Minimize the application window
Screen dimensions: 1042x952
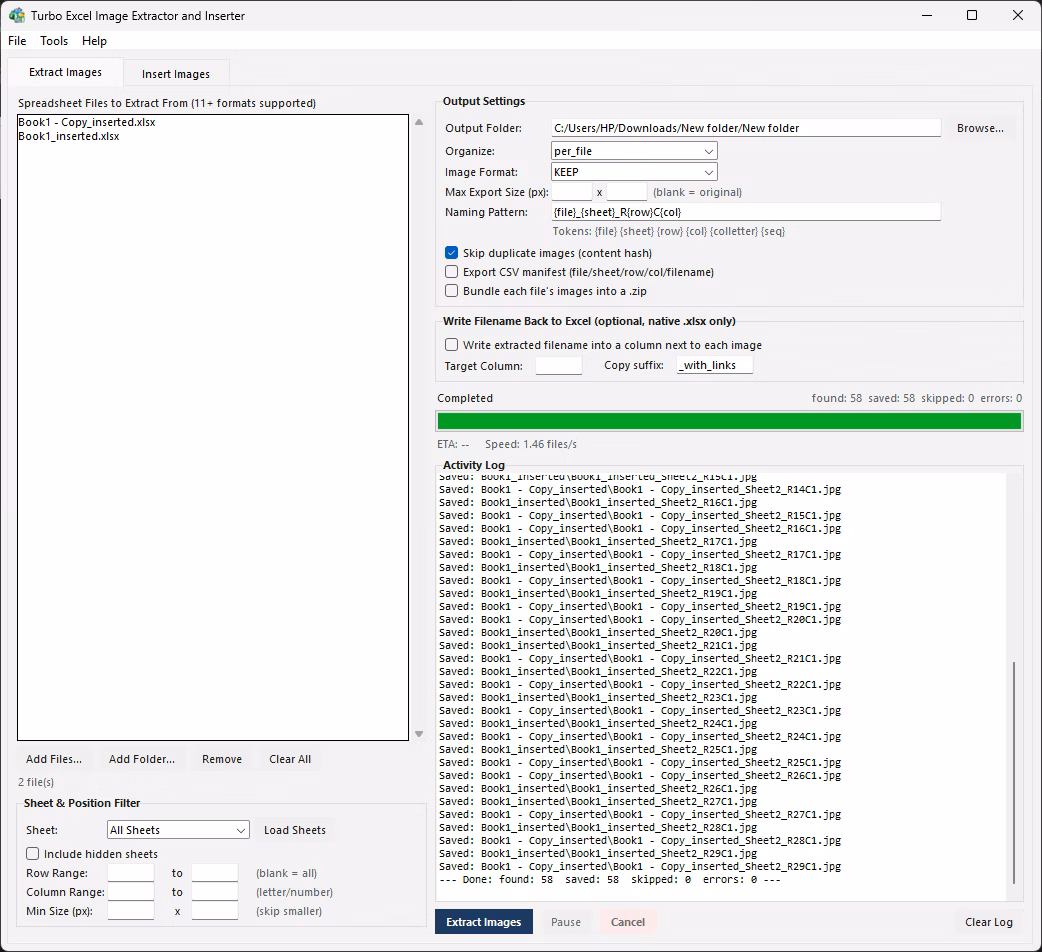point(927,15)
